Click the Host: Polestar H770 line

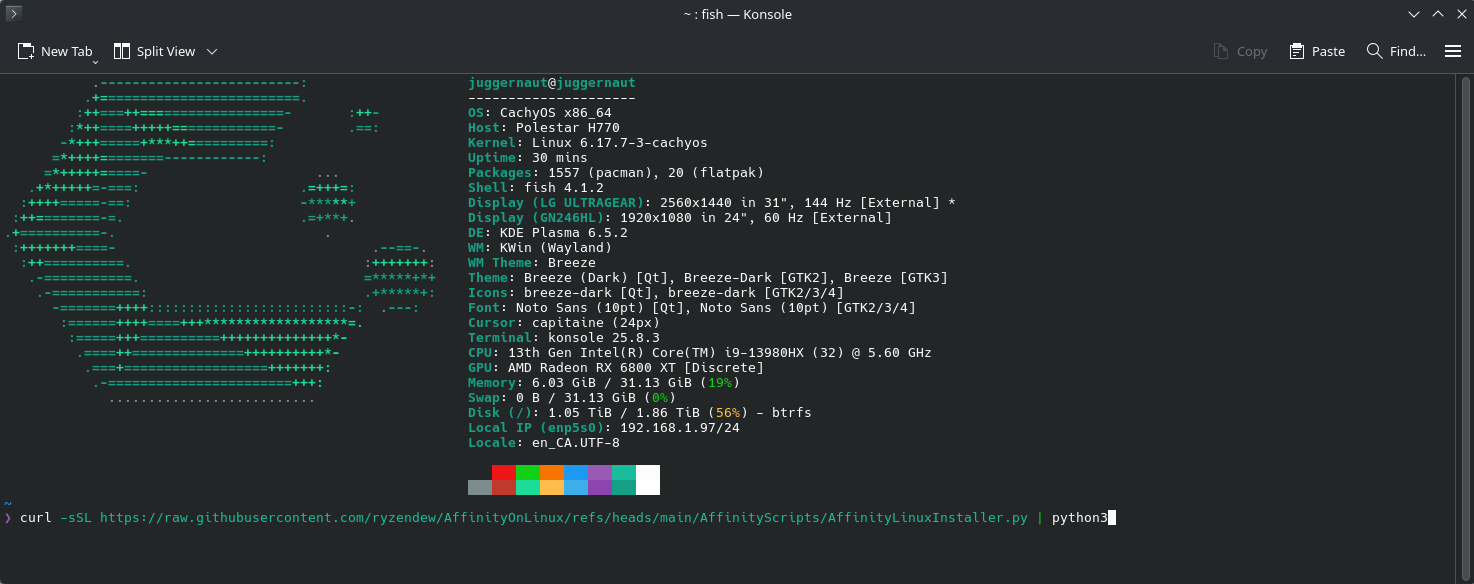point(544,128)
